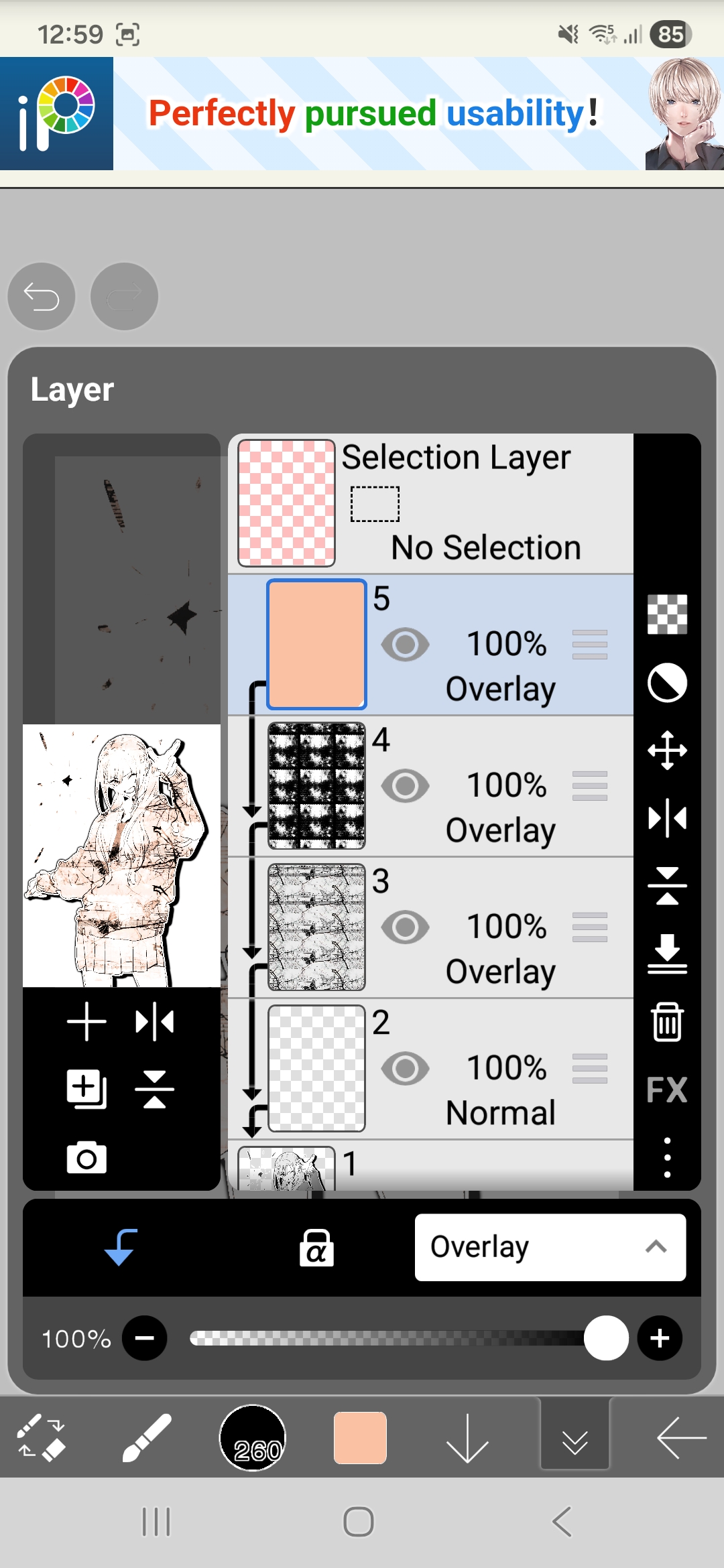Open the Overlay blend mode dropdown
Viewport: 724px width, 1568px height.
[550, 1248]
